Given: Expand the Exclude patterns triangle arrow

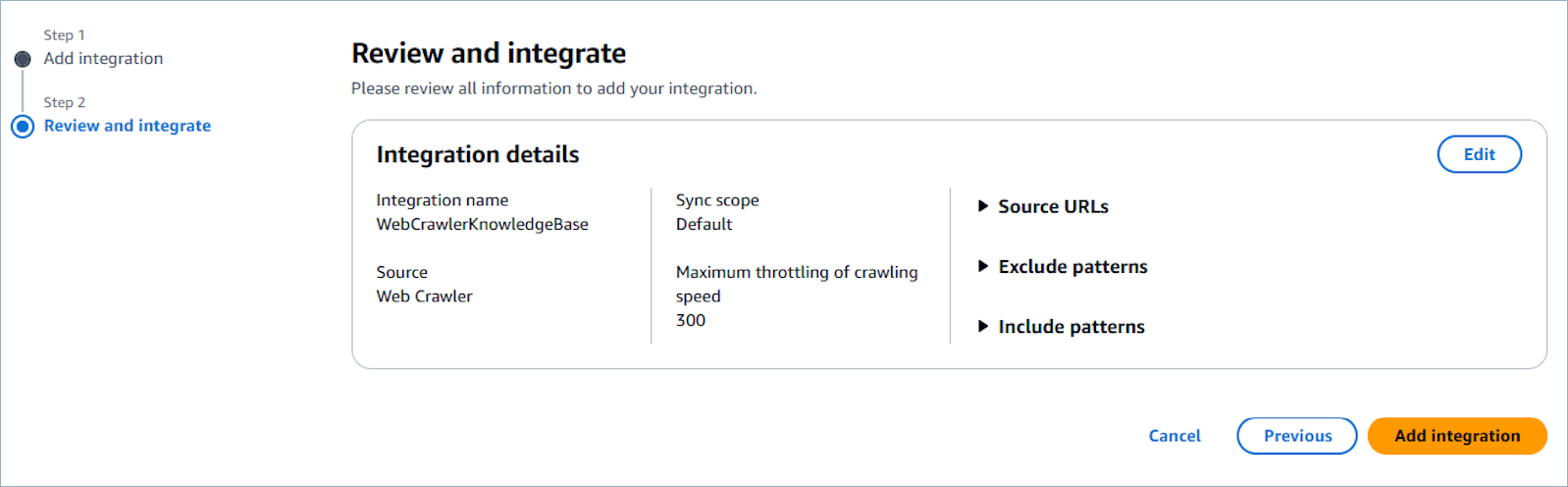Looking at the screenshot, I should click(x=982, y=266).
